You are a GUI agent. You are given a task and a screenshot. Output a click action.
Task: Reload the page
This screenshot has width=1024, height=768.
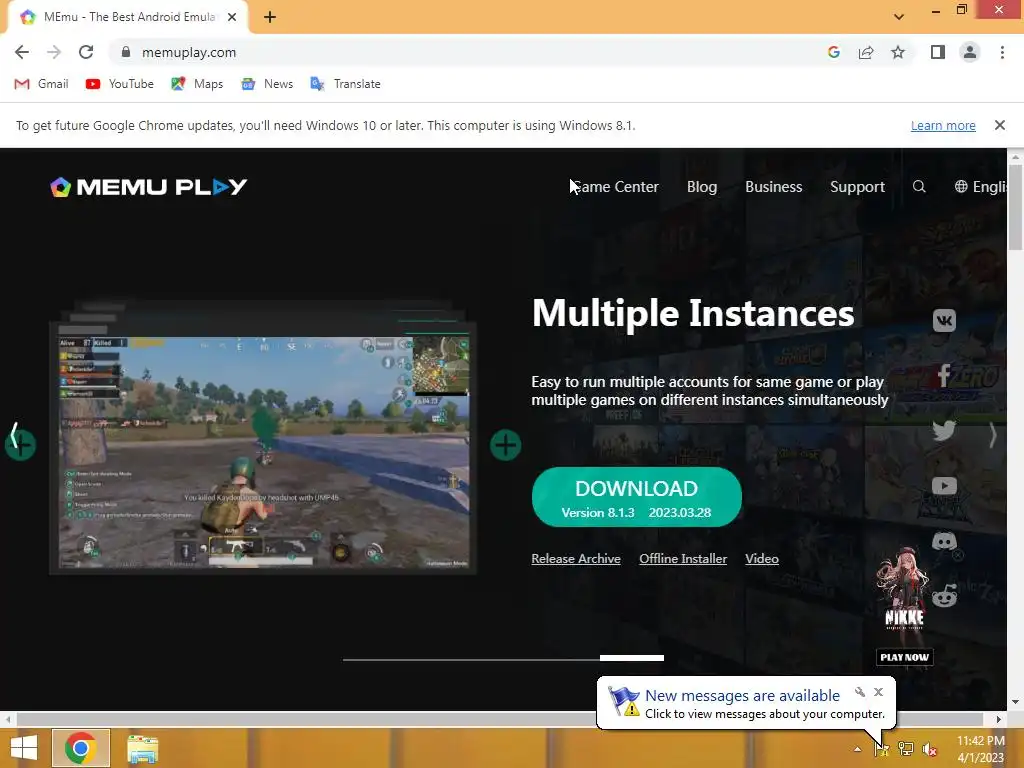point(86,52)
